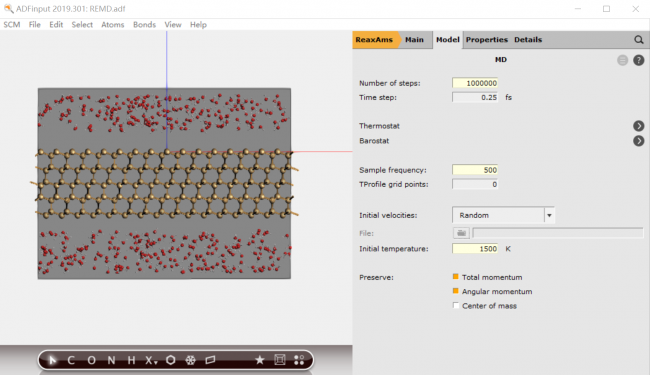The height and width of the screenshot is (375, 650).
Task: Open the Bonds menu
Action: tap(144, 25)
